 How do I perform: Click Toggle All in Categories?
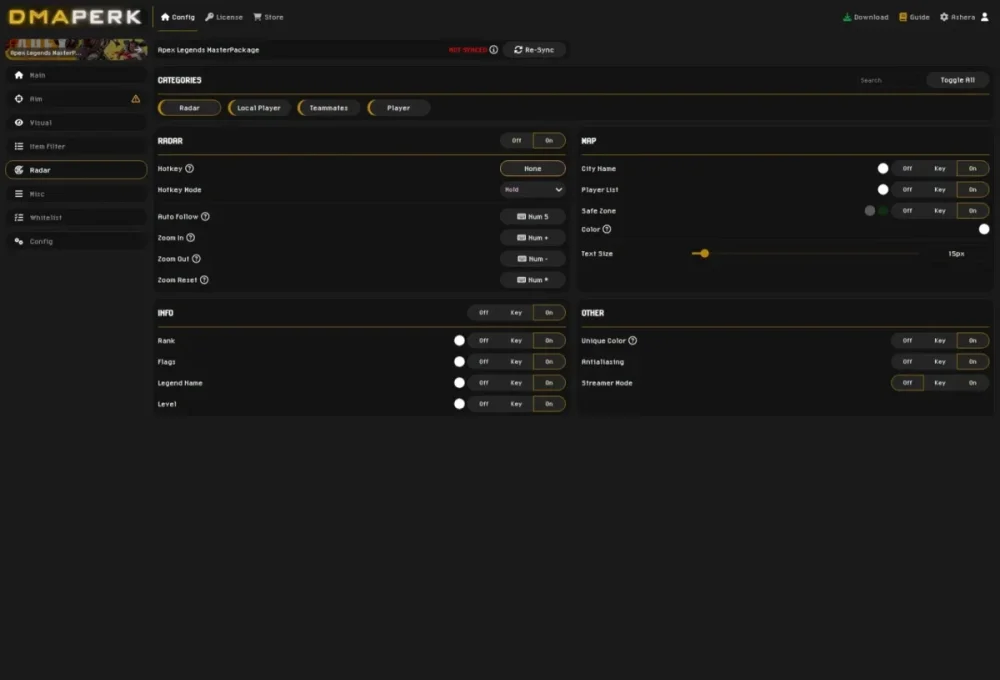tap(957, 79)
